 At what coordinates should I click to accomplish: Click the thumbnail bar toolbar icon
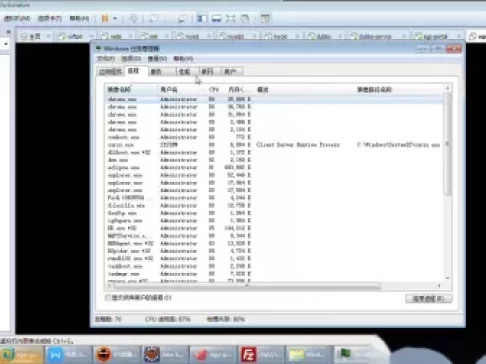click(216, 18)
